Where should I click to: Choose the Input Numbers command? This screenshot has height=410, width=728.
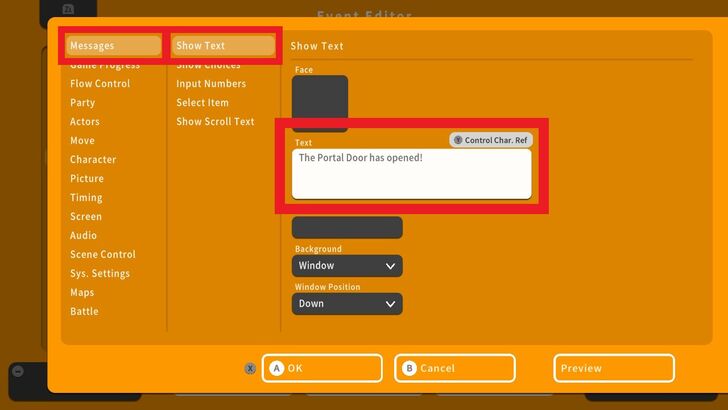pyautogui.click(x=211, y=84)
